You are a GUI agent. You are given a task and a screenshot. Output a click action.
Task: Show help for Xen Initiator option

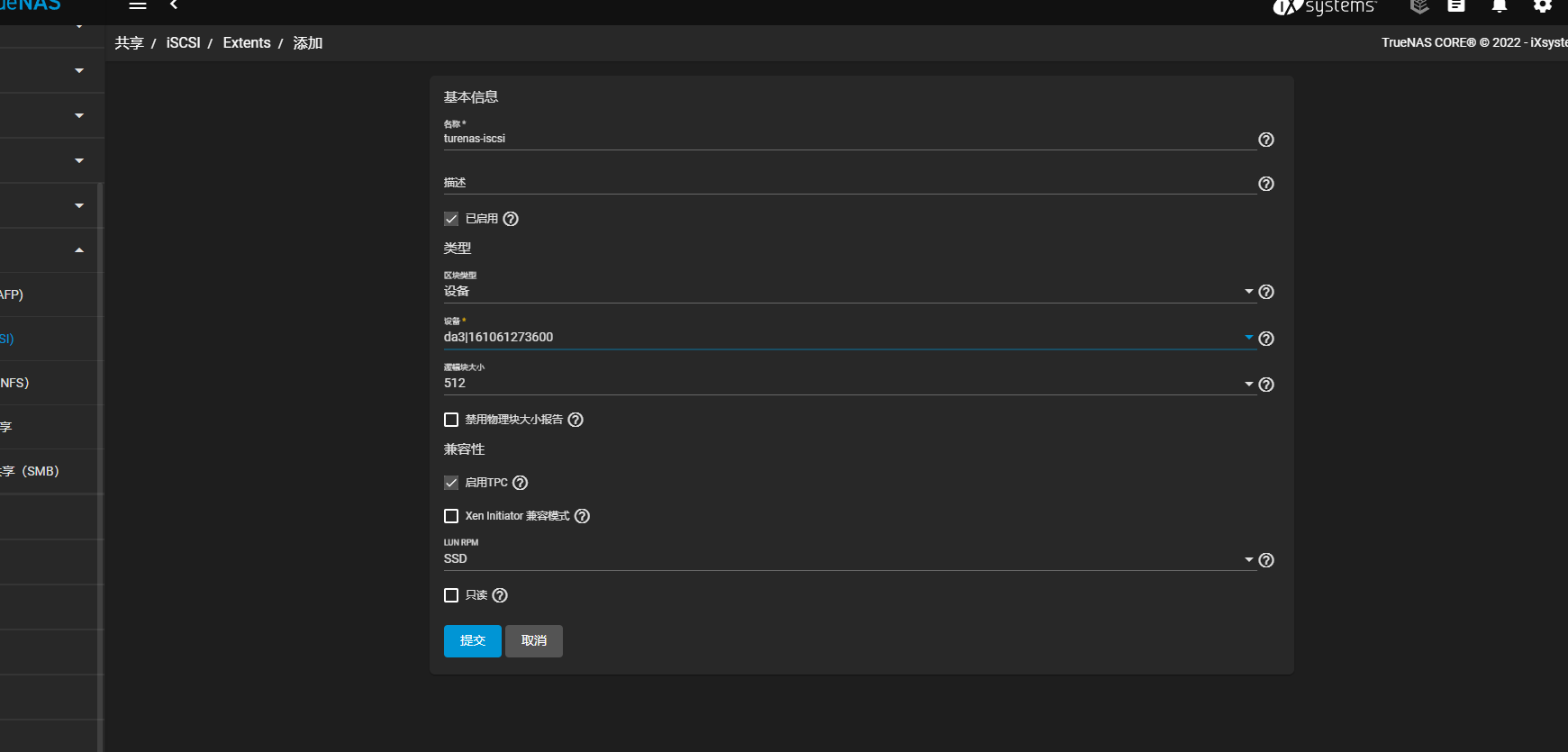coord(582,516)
